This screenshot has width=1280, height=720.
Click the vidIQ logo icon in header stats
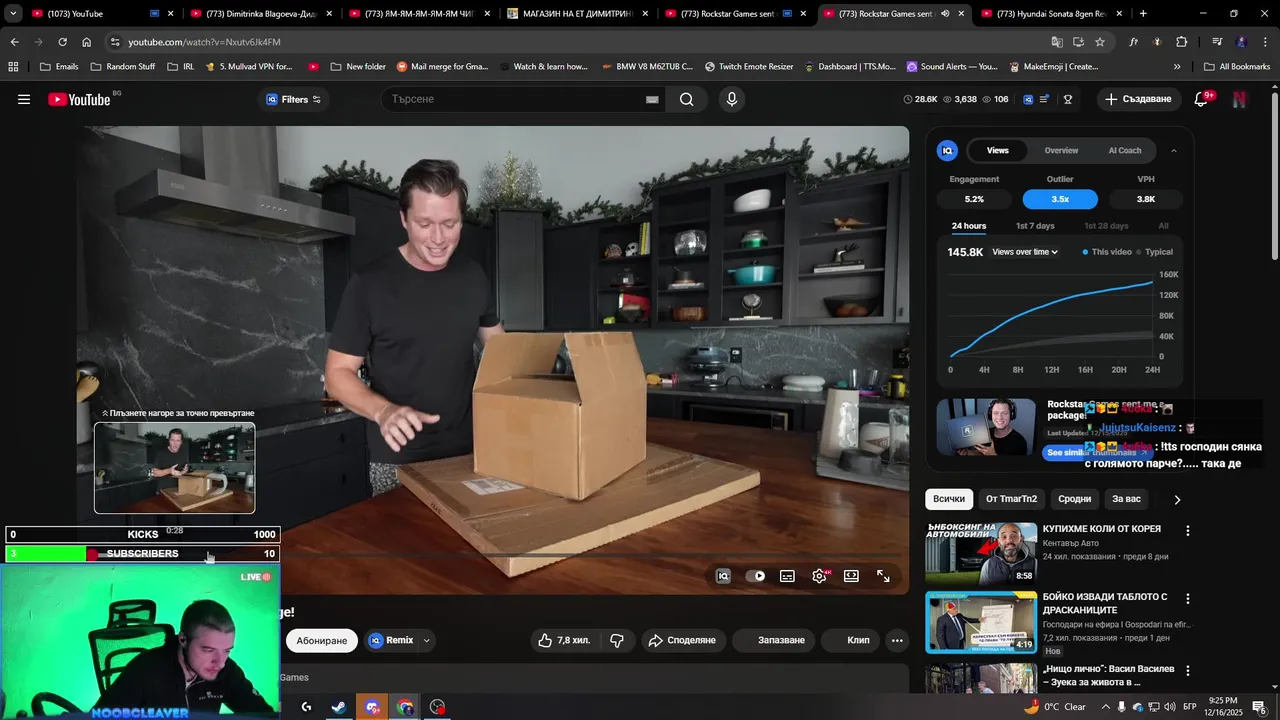tap(1027, 99)
